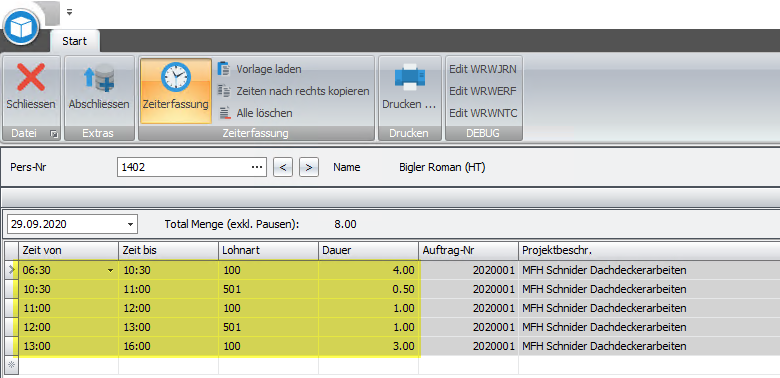Select Lohnart 501 in the 10:30 row
This screenshot has width=780, height=378.
(x=269, y=289)
